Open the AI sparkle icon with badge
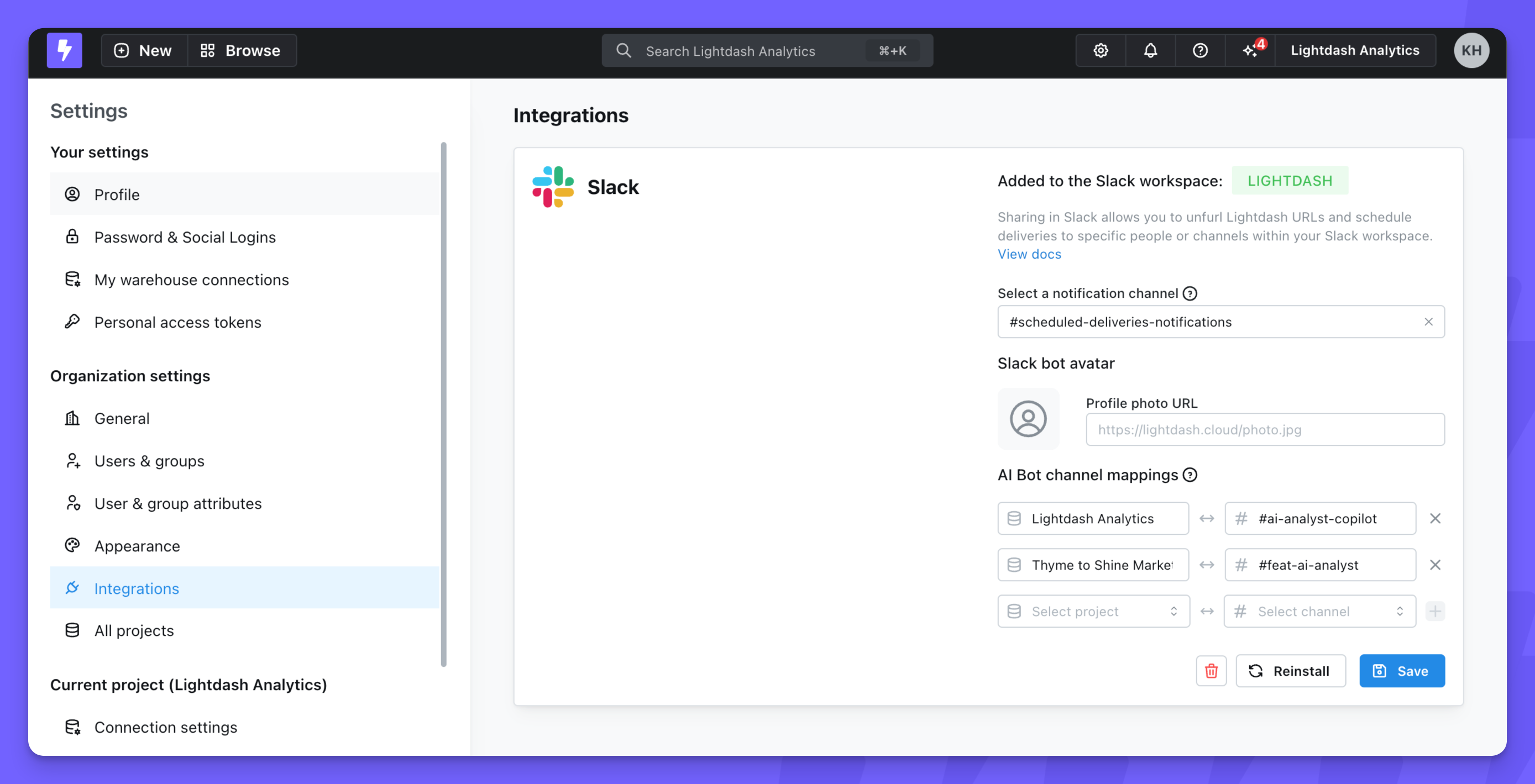The width and height of the screenshot is (1535, 784). pyautogui.click(x=1251, y=50)
